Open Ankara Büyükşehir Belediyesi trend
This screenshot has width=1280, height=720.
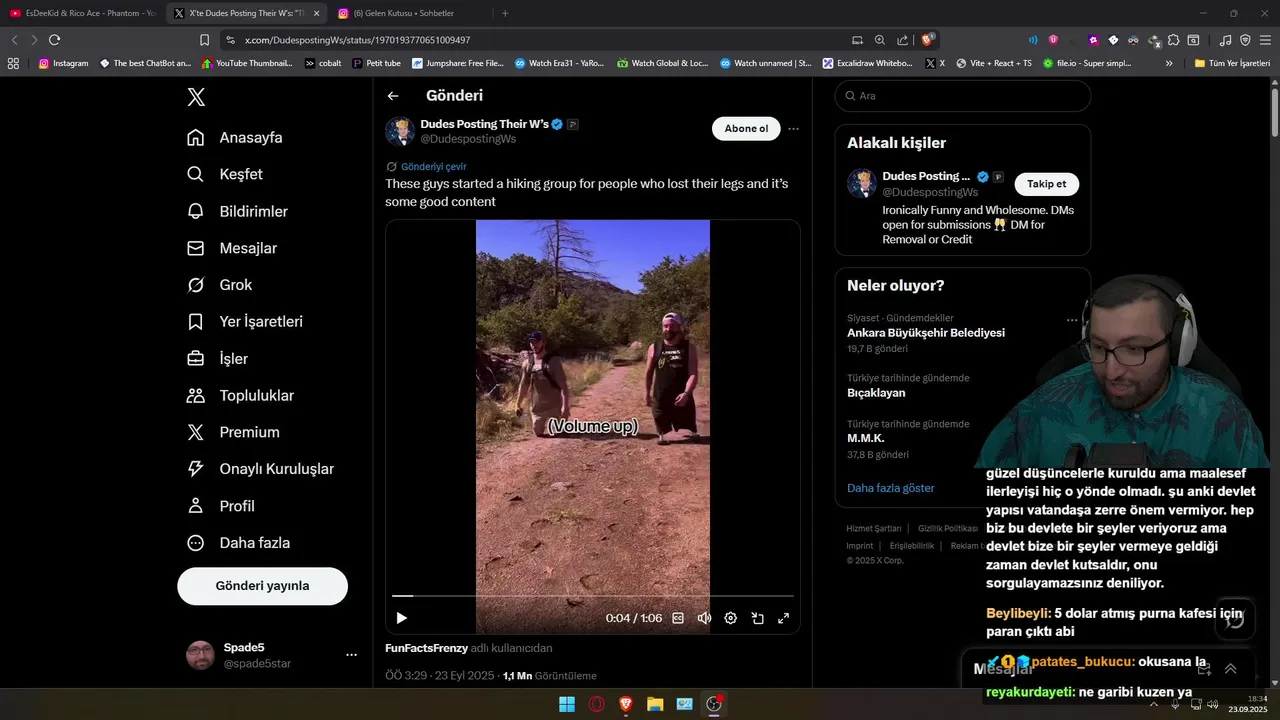click(x=926, y=333)
